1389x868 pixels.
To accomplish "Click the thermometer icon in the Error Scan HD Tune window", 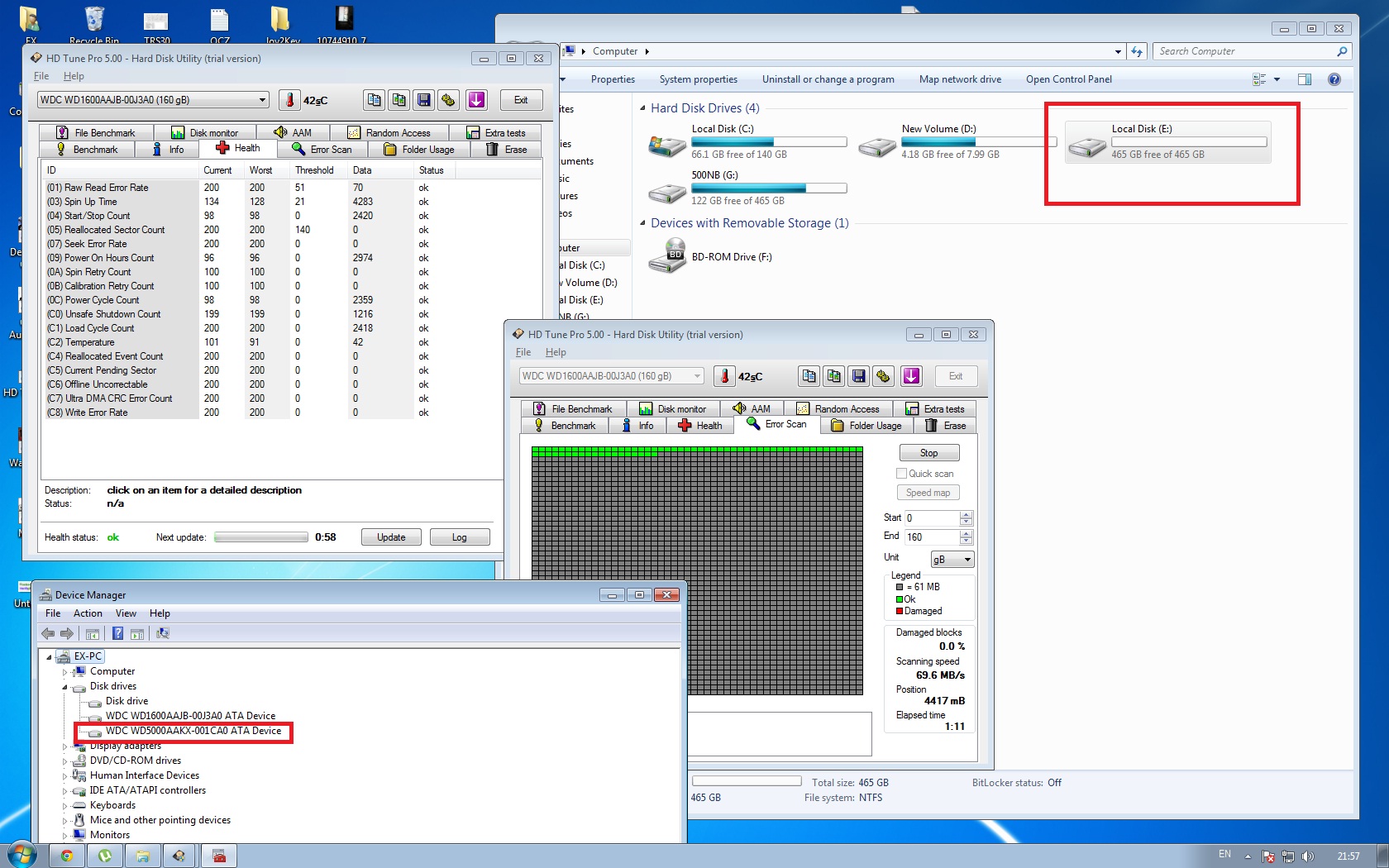I will (724, 376).
